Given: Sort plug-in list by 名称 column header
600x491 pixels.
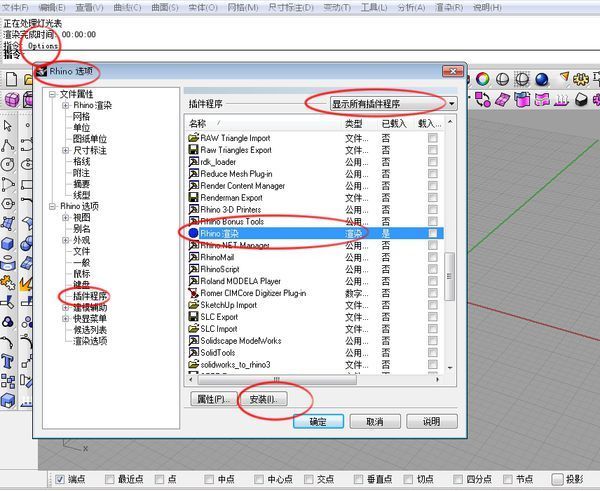Looking at the screenshot, I should 264,124.
